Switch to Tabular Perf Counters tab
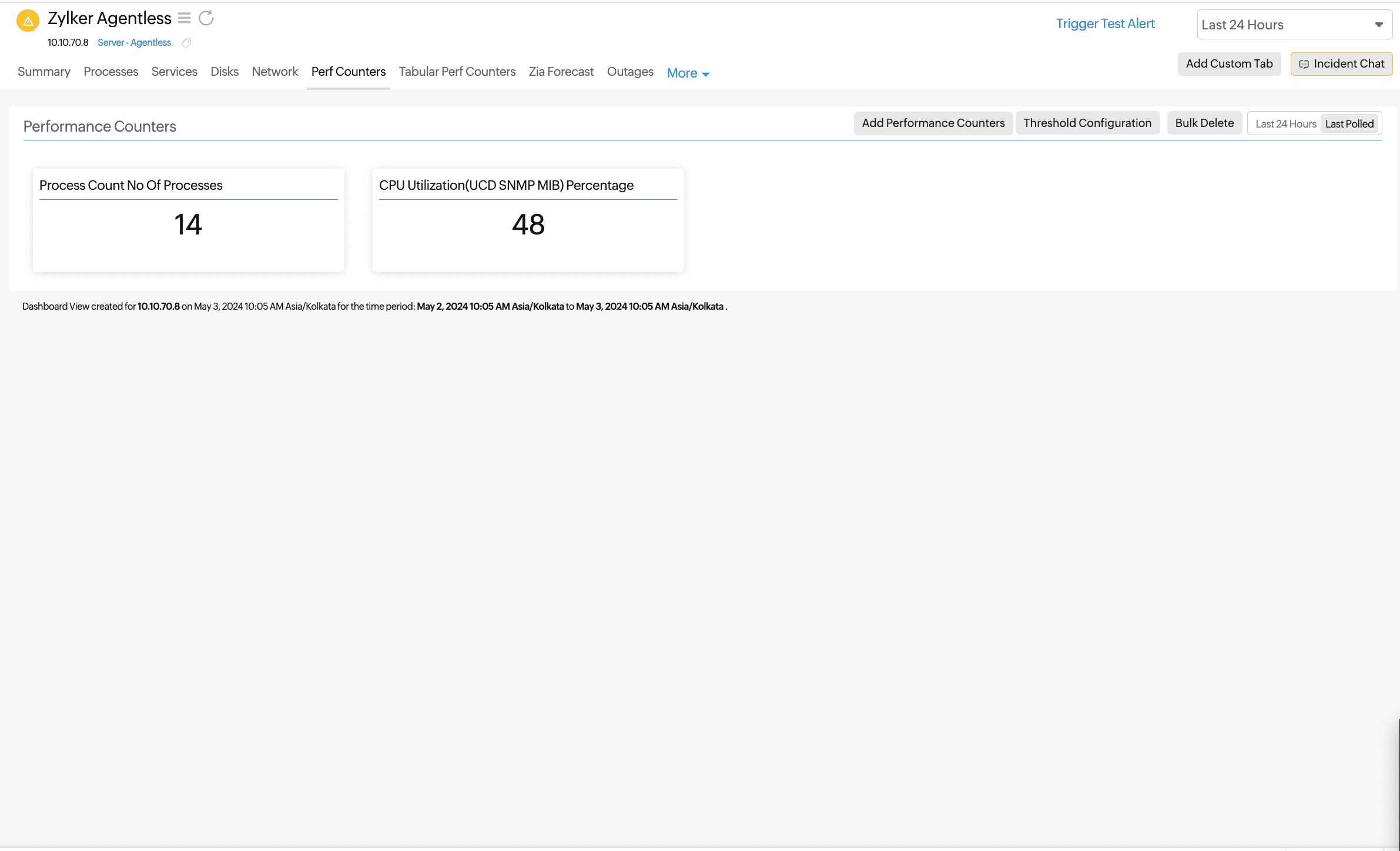Image resolution: width=1400 pixels, height=851 pixels. click(457, 72)
